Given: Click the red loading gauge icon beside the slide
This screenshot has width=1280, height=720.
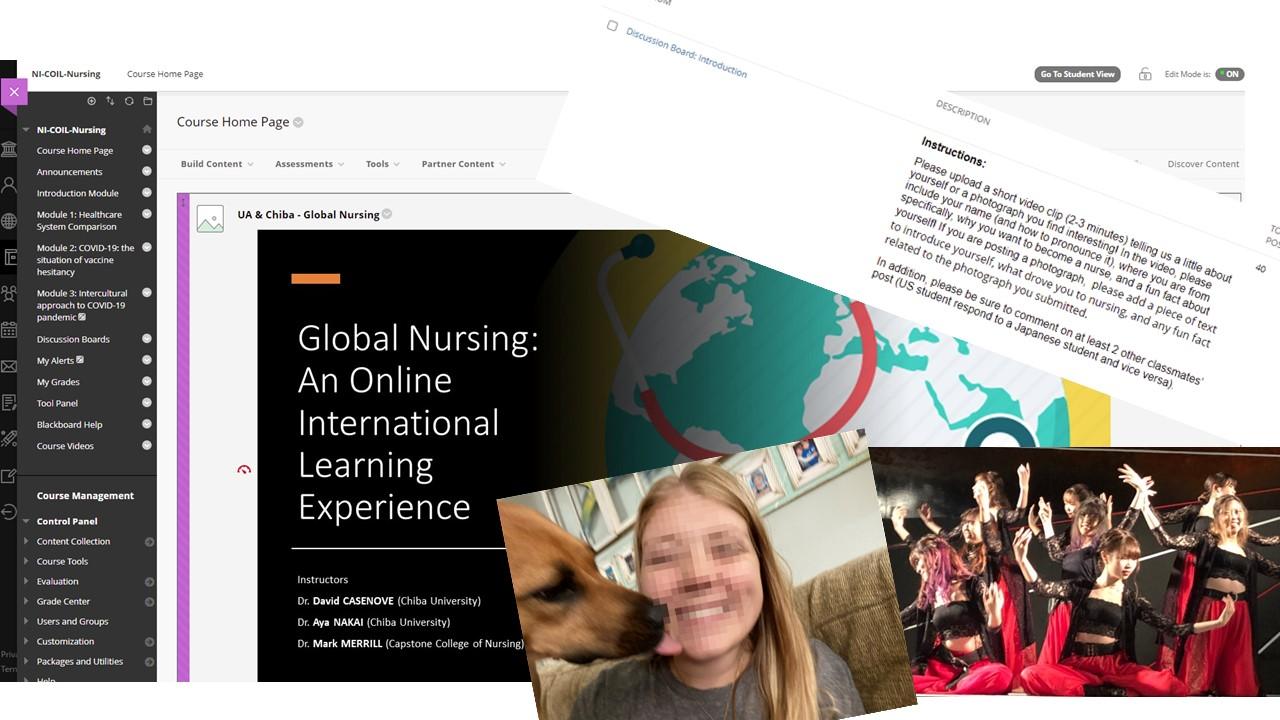Looking at the screenshot, I should pos(244,469).
